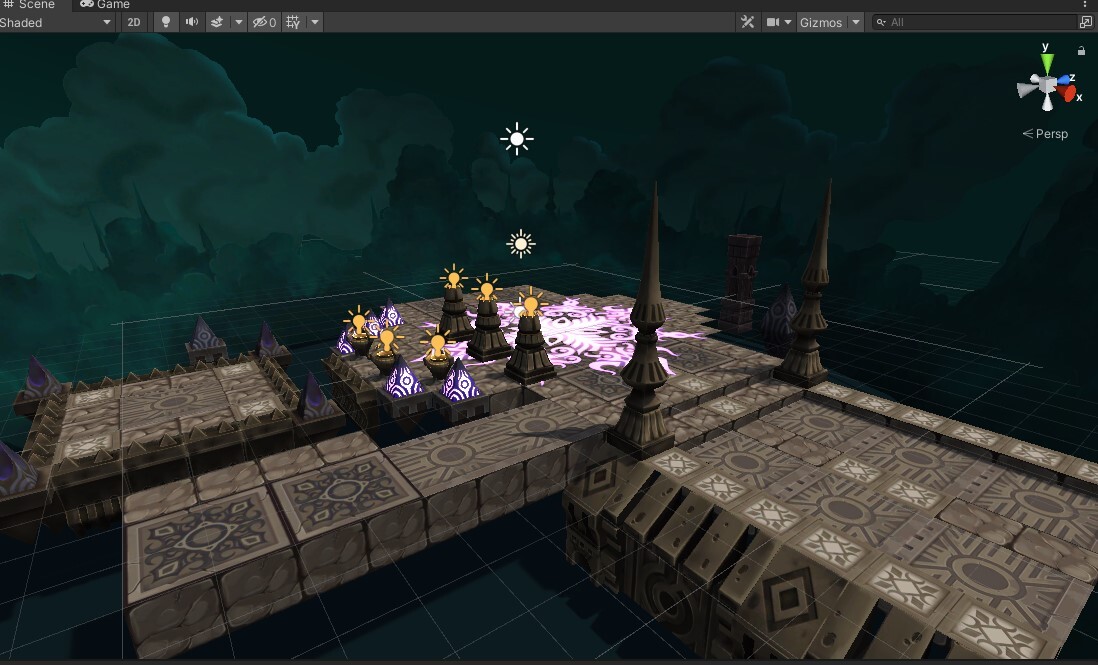Click the search magnifier in the All field
This screenshot has width=1098, height=665.
[x=879, y=21]
